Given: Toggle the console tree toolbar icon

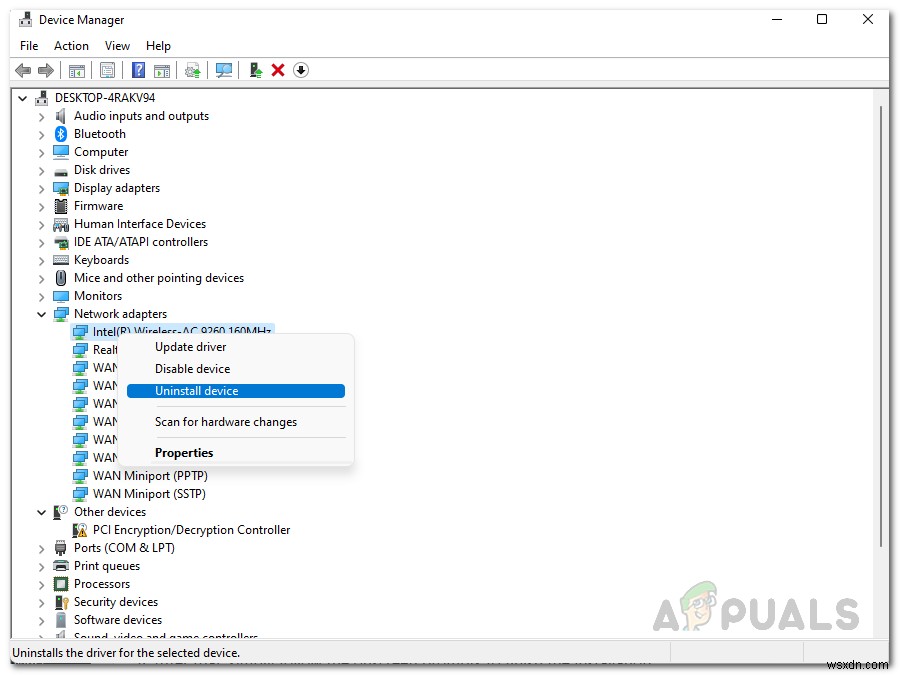Looking at the screenshot, I should (77, 71).
